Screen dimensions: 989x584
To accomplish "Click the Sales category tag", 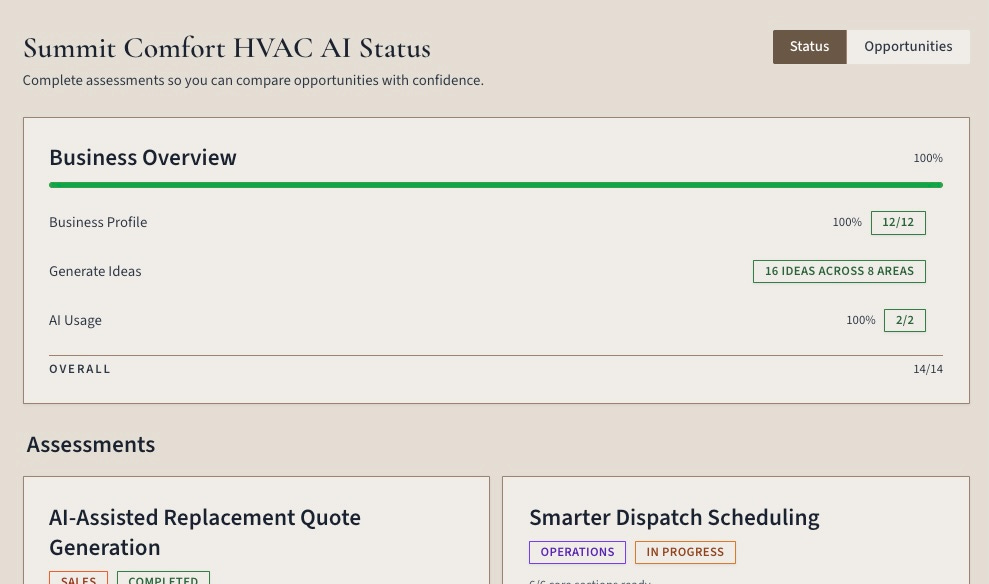I will (x=78, y=578).
